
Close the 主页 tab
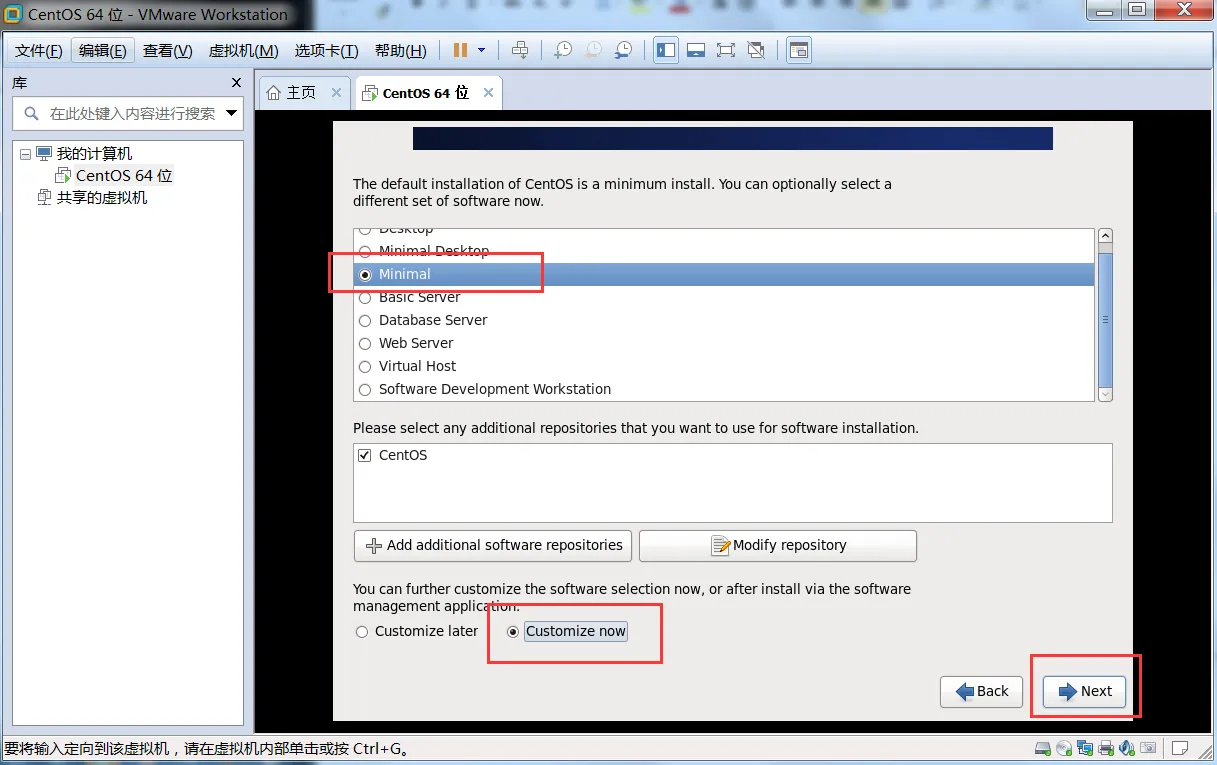336,93
